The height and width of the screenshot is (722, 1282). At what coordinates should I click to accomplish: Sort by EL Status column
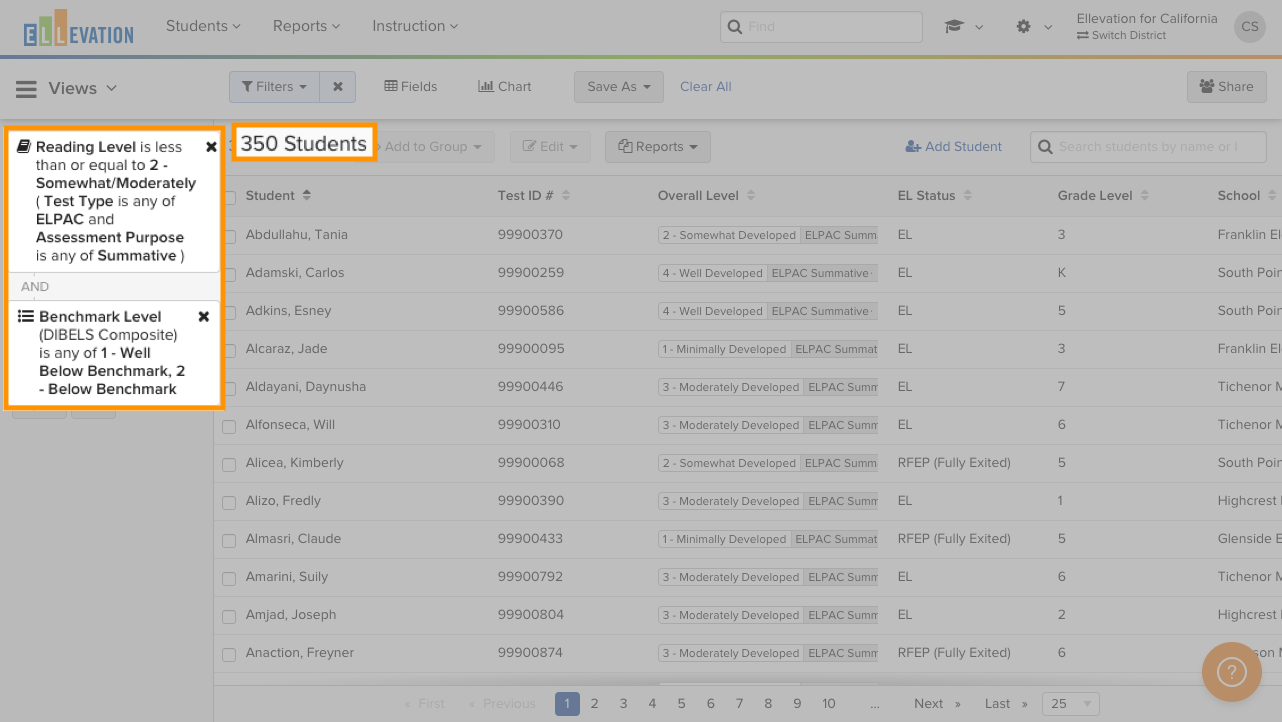[x=968, y=196]
